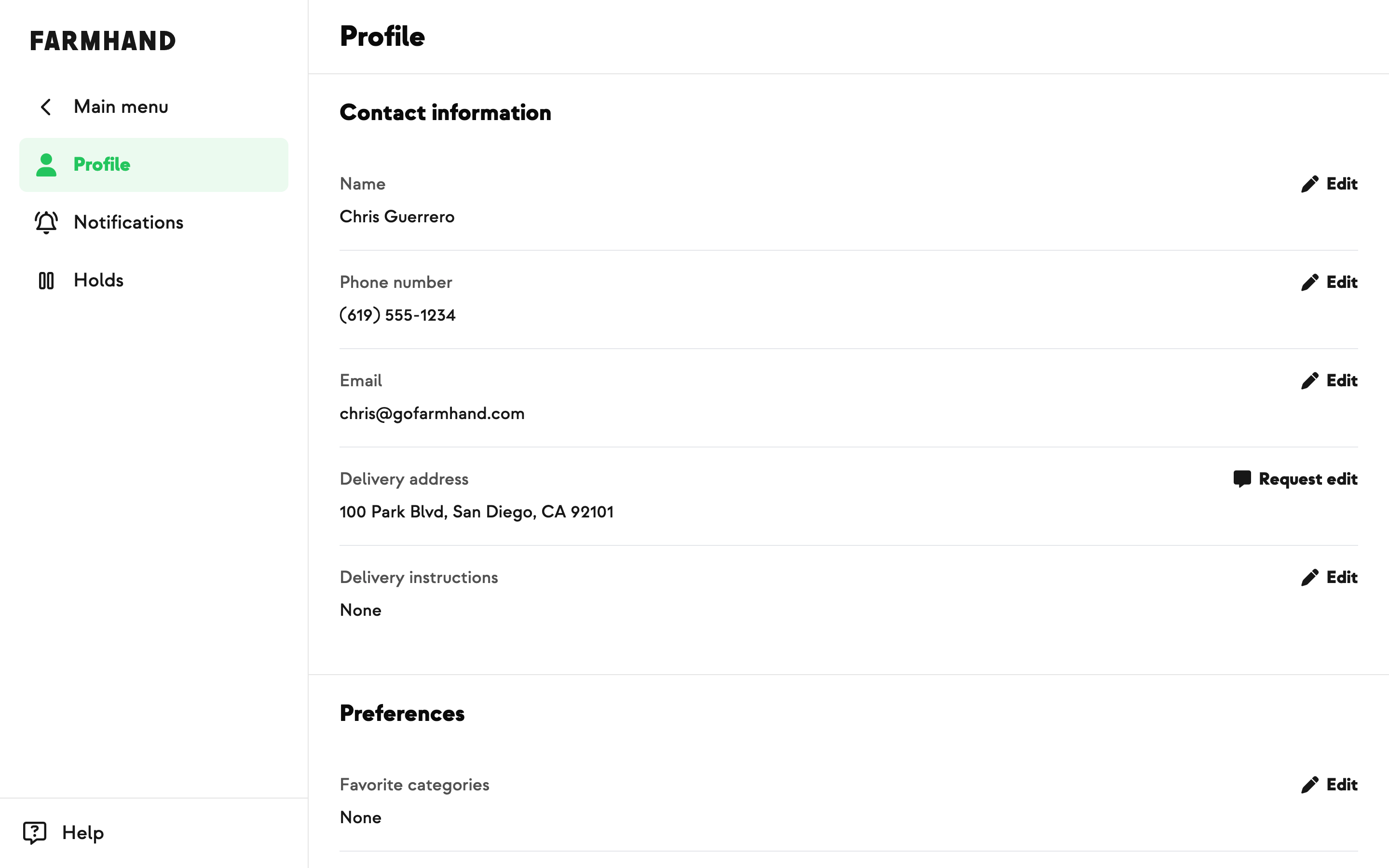The image size is (1389, 868).
Task: Click the FARMHAND logo
Action: click(103, 41)
